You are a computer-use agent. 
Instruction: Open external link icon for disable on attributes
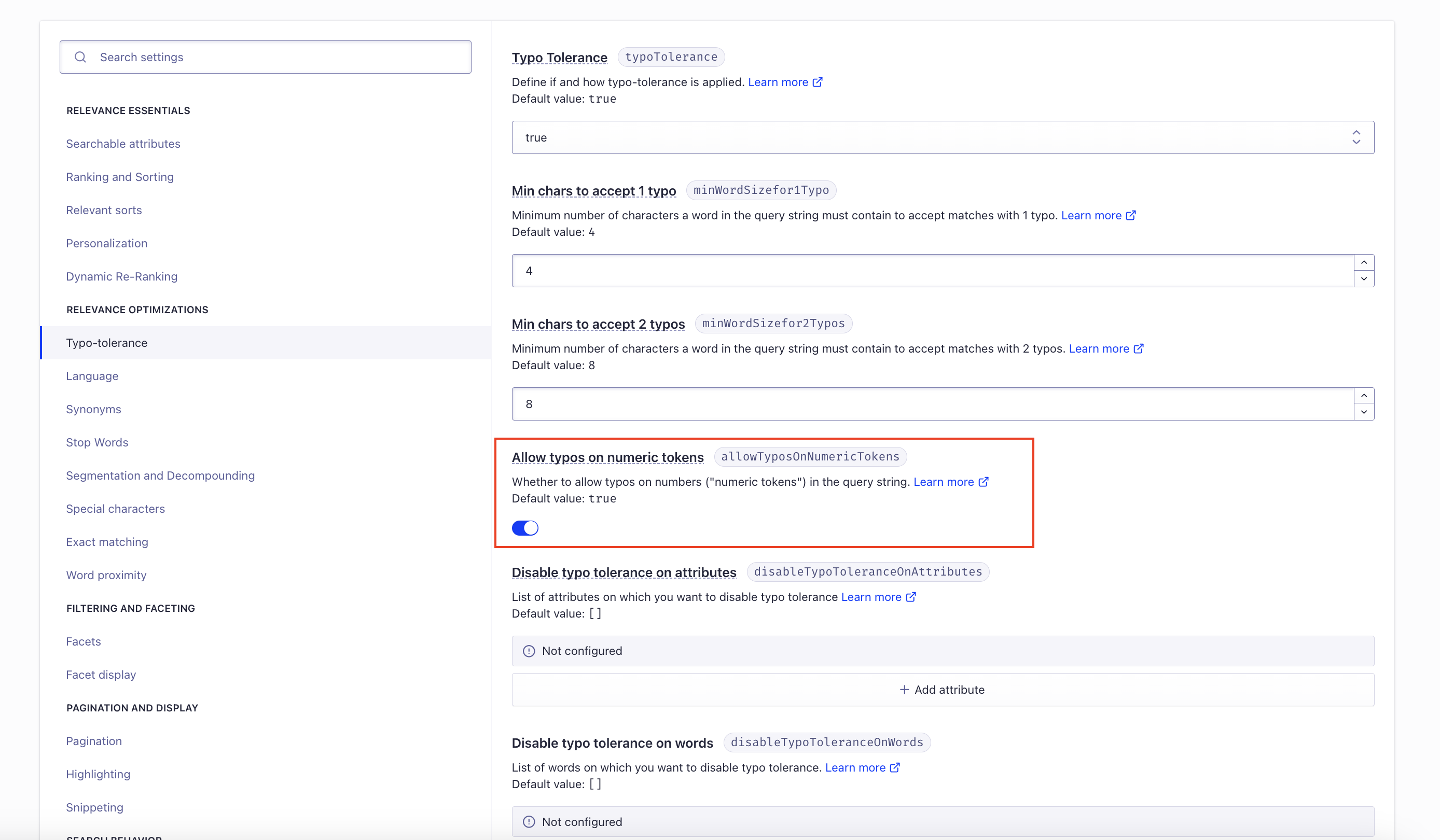[x=911, y=597]
